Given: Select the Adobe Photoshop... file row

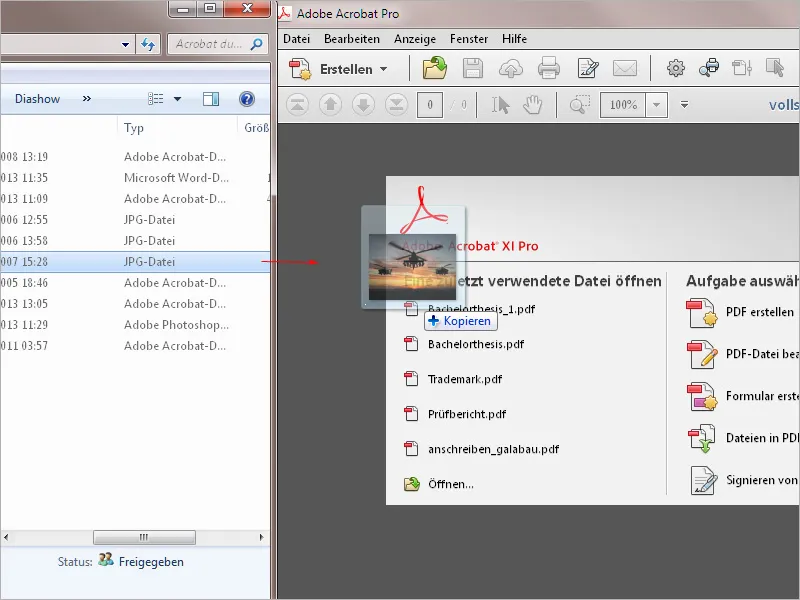Looking at the screenshot, I should pyautogui.click(x=135, y=325).
